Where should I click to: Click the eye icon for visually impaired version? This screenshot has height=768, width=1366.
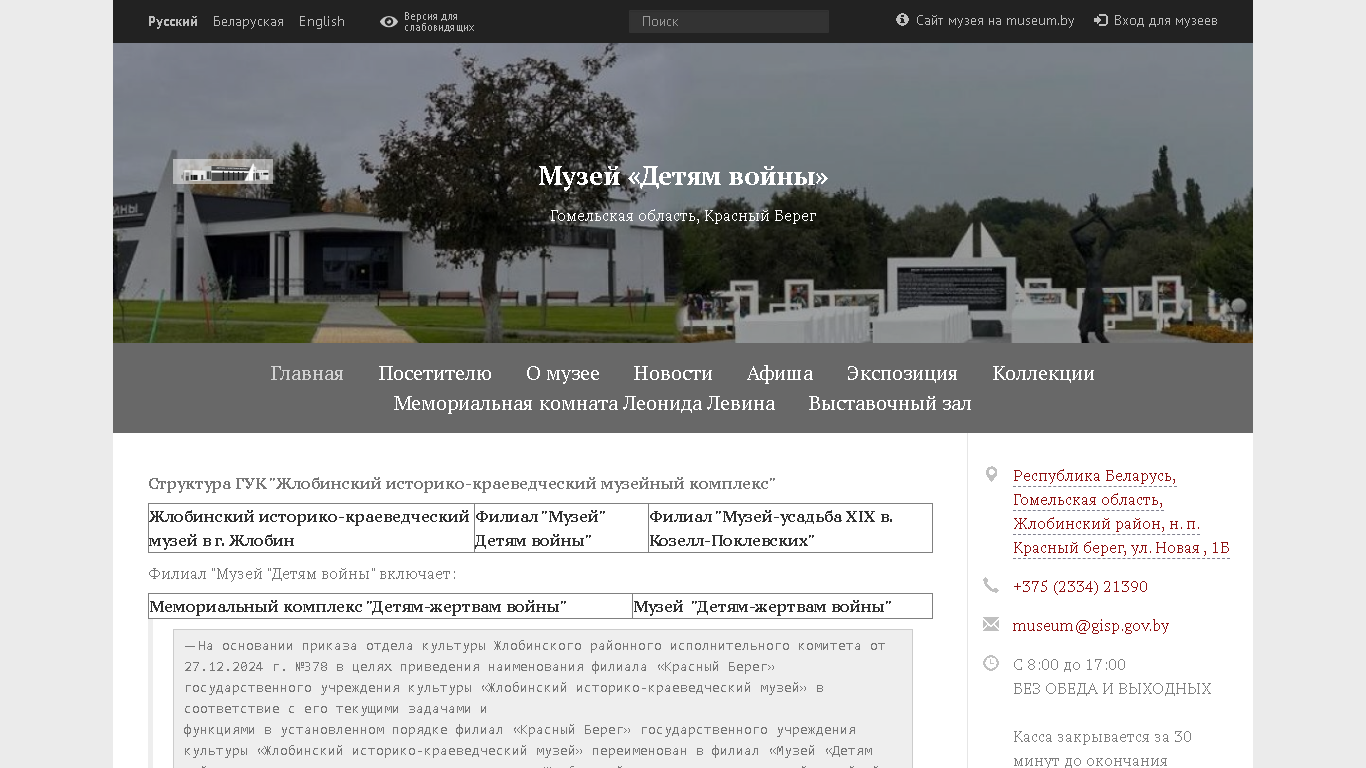(389, 22)
